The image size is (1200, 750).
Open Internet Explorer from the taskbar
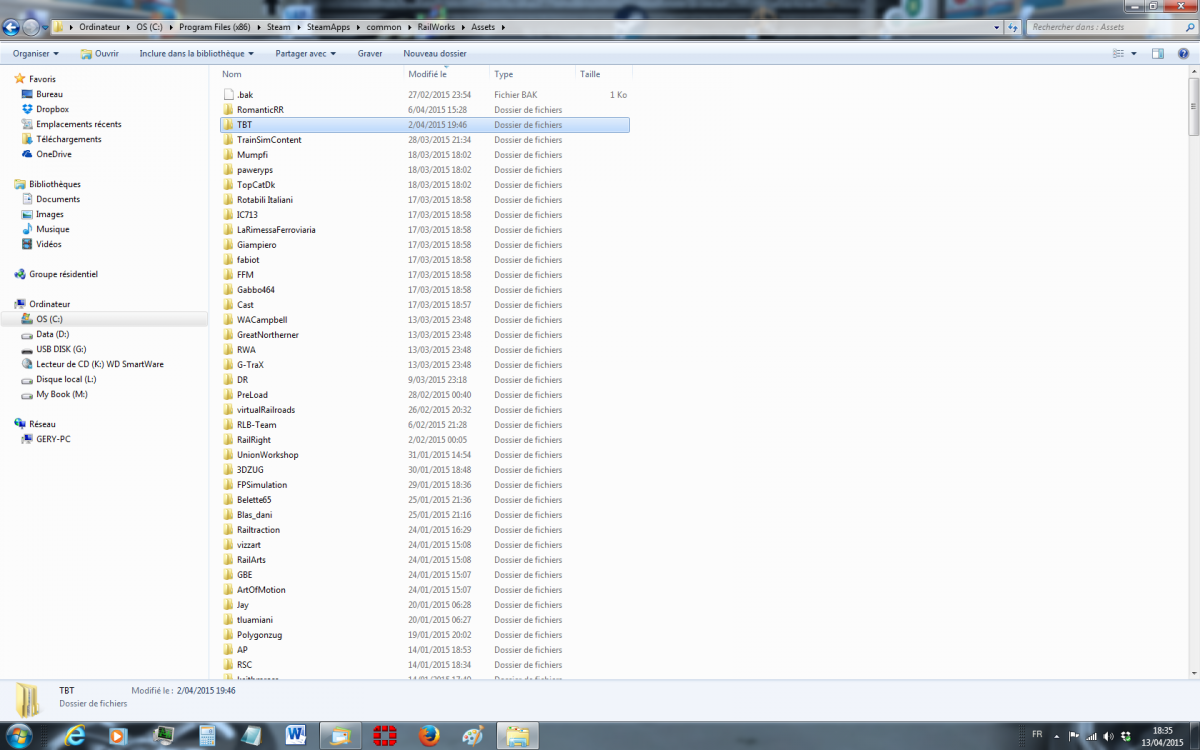pos(75,735)
